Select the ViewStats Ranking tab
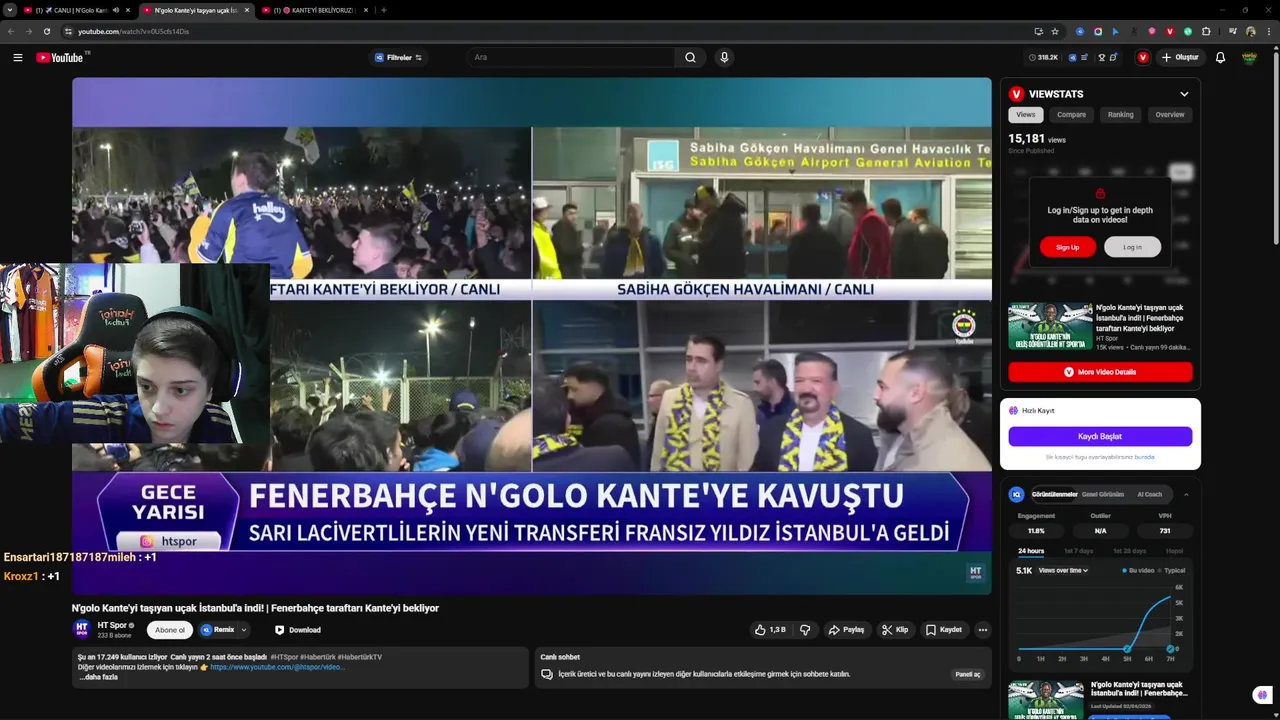Screen dimensions: 1280x720 point(1120,115)
